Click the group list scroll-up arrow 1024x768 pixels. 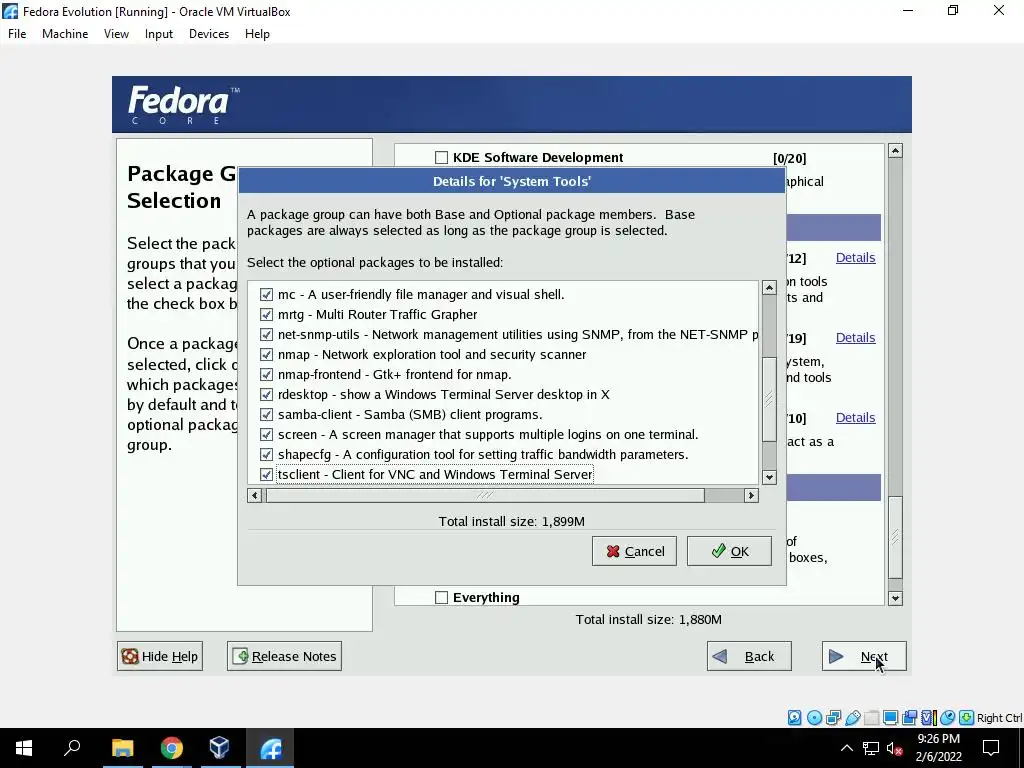tap(895, 151)
